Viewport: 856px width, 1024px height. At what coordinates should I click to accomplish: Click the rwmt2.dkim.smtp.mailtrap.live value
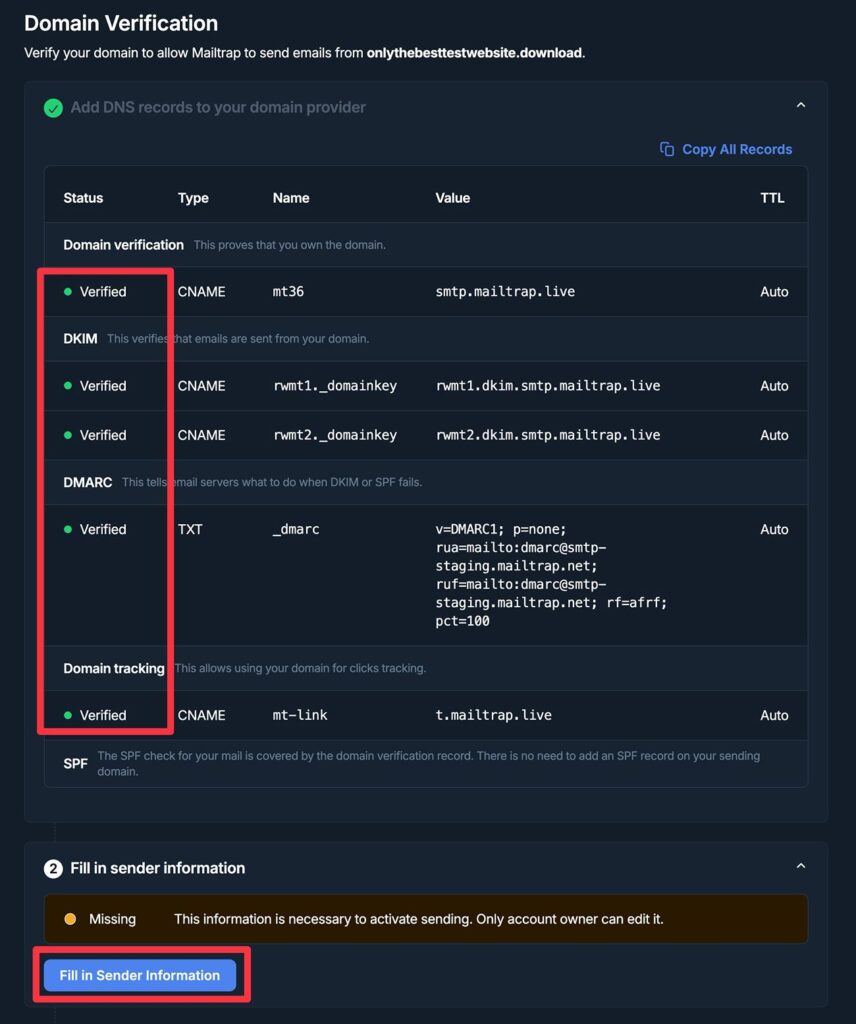(548, 435)
